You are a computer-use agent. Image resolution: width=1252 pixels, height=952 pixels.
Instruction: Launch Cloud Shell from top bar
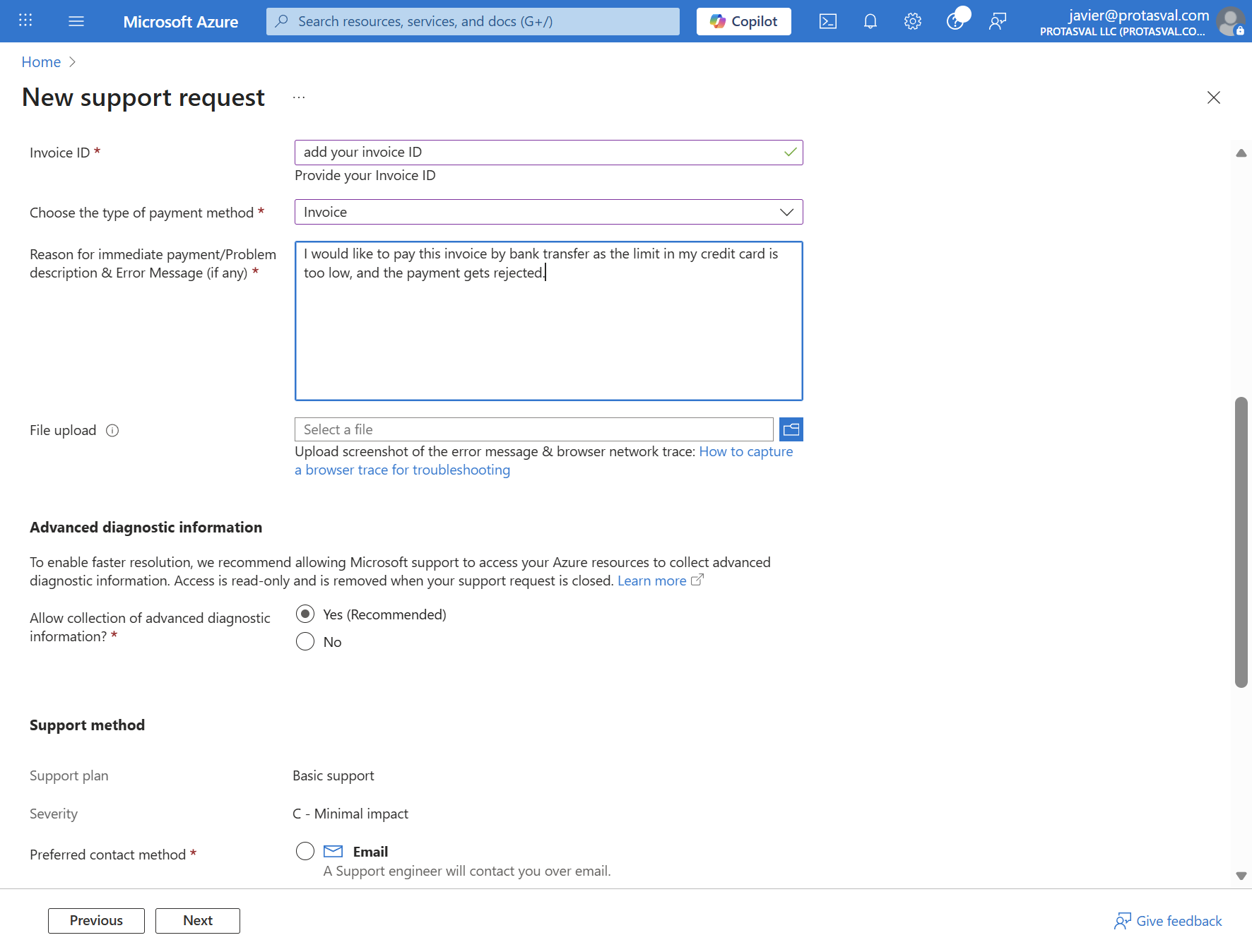(828, 21)
